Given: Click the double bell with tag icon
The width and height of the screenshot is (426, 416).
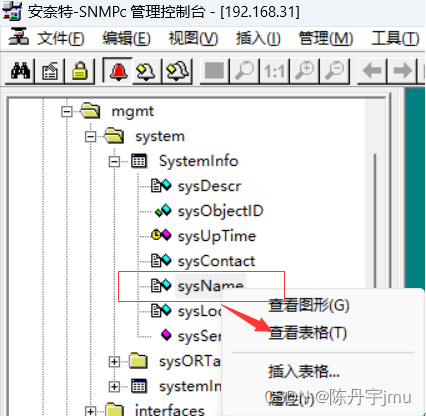Looking at the screenshot, I should coord(177,70).
